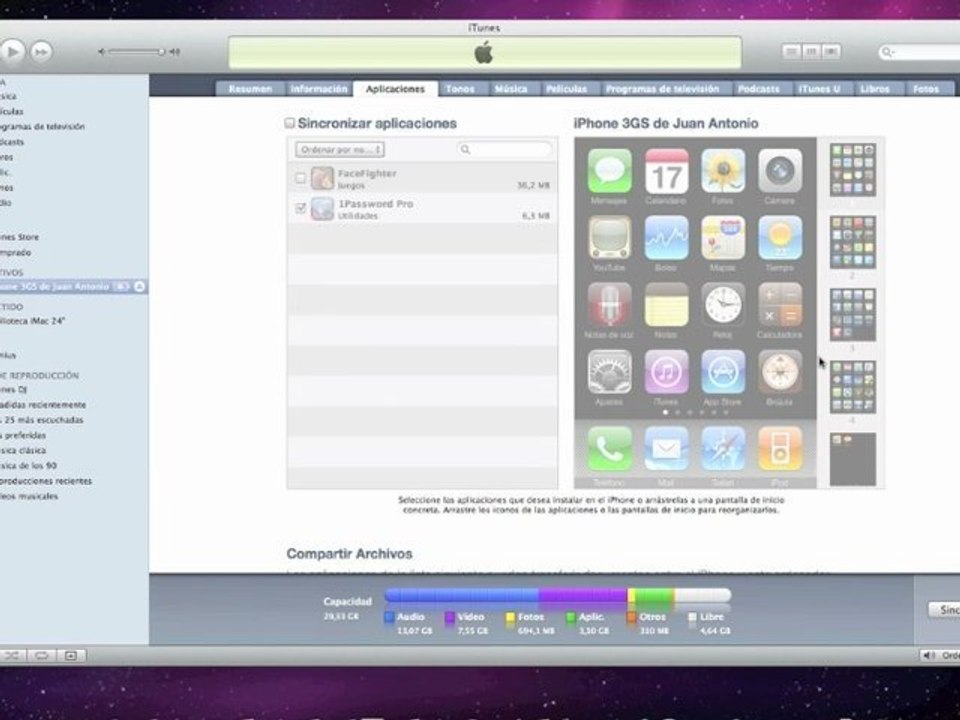
Task: Open the Información tab
Action: 318,89
